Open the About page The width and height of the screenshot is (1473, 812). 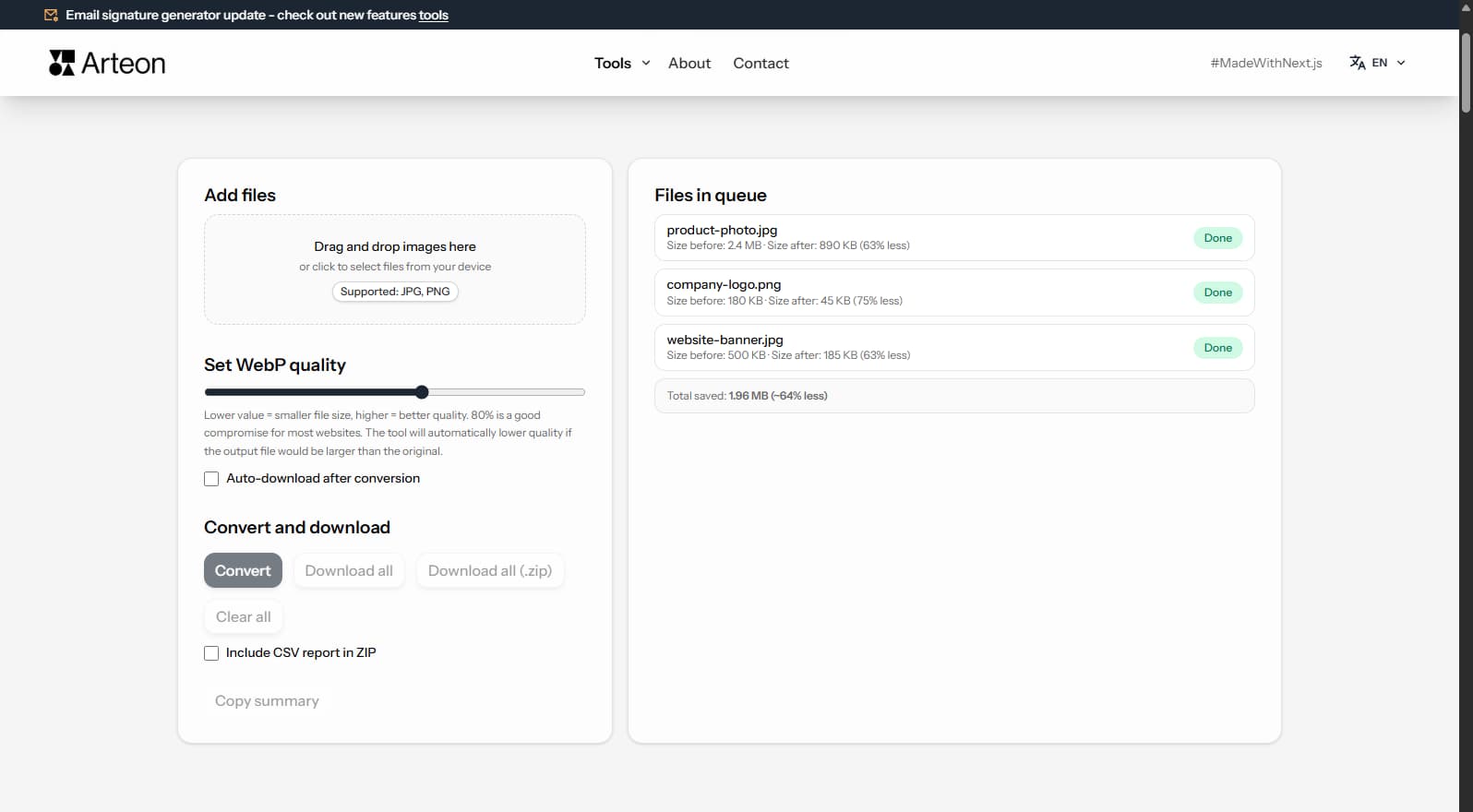pyautogui.click(x=689, y=63)
